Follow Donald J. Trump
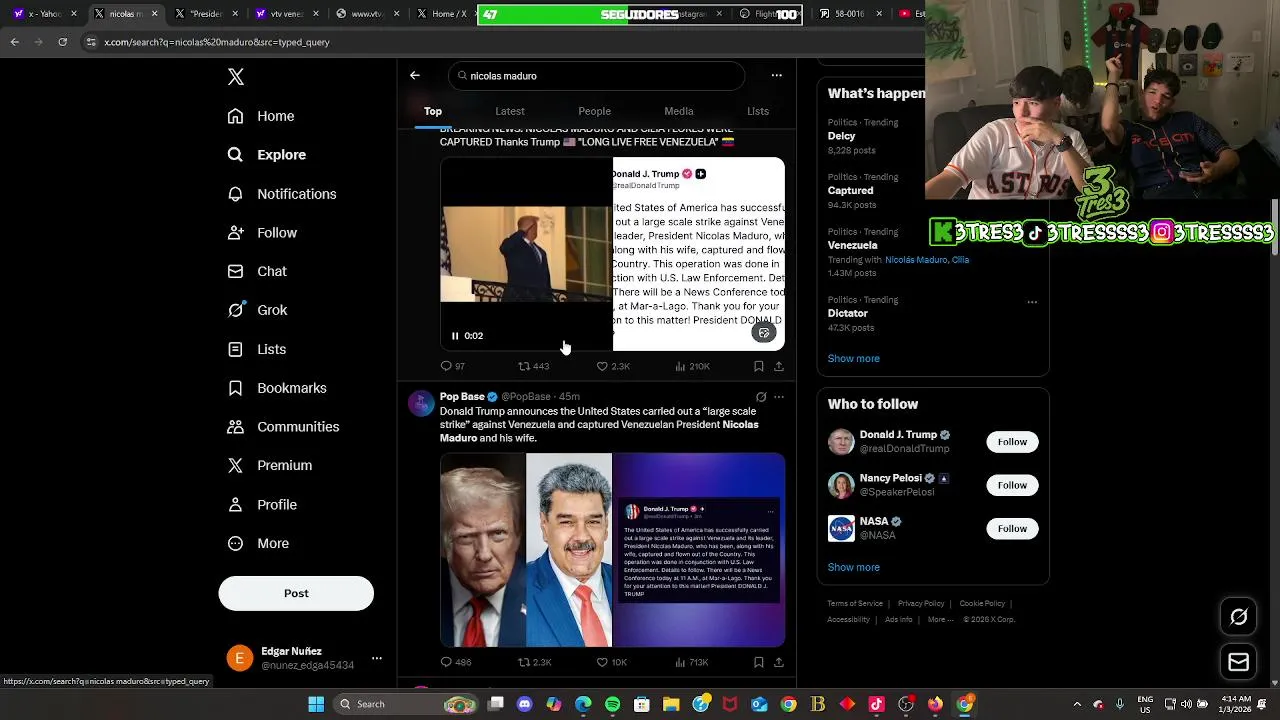The height and width of the screenshot is (720, 1280). click(1012, 442)
